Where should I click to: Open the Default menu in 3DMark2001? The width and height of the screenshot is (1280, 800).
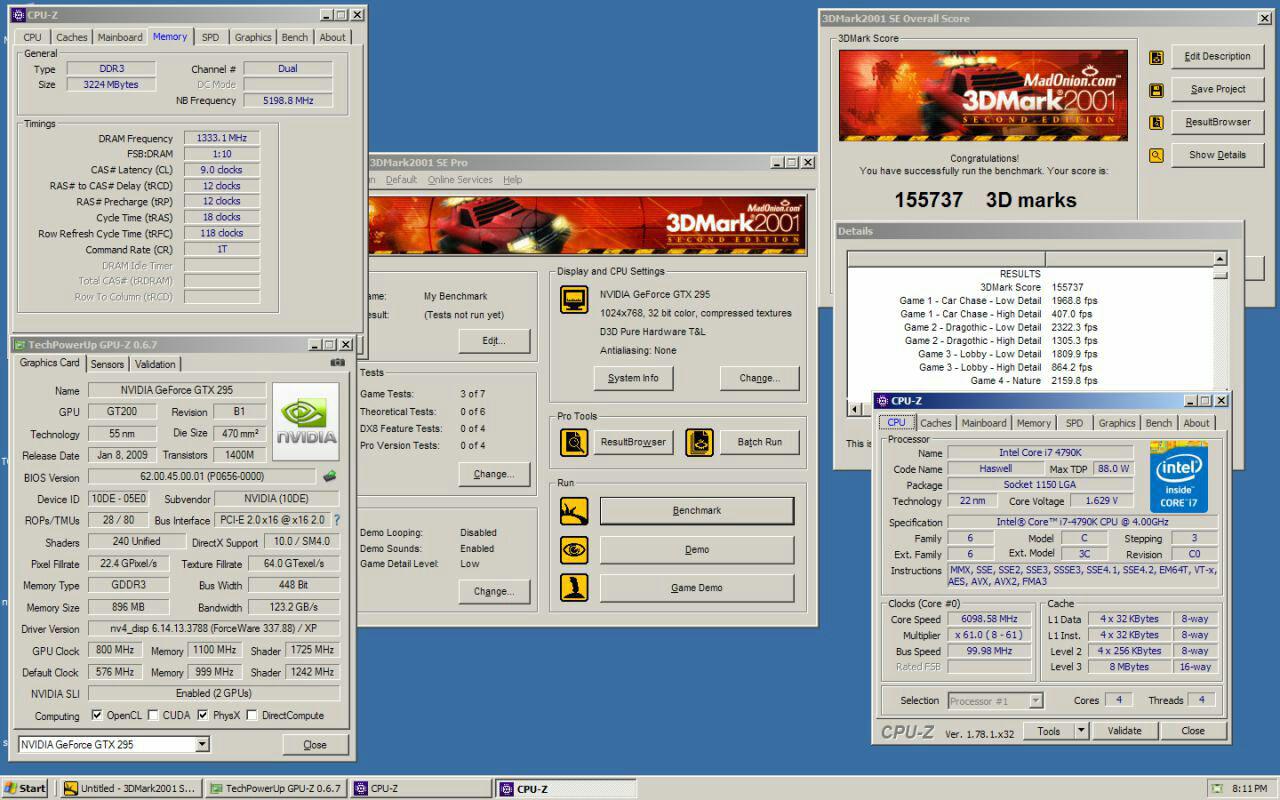pos(401,180)
